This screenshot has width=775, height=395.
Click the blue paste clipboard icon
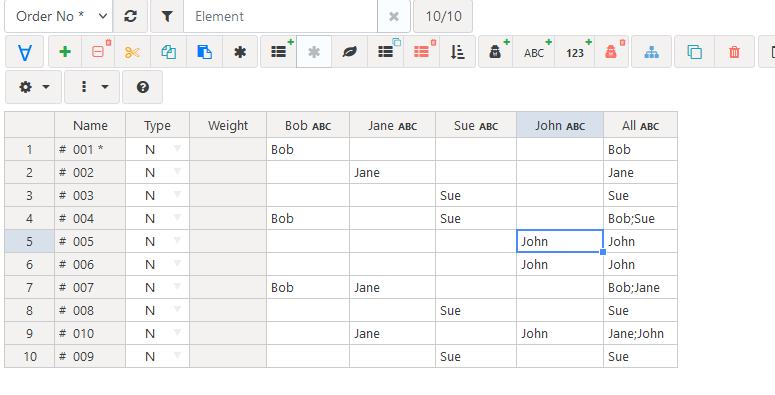[x=204, y=51]
